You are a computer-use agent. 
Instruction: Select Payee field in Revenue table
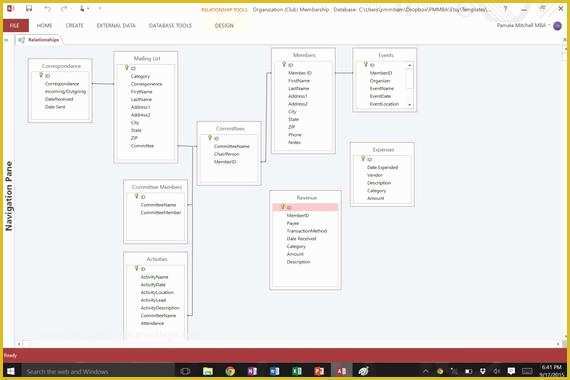coord(293,223)
